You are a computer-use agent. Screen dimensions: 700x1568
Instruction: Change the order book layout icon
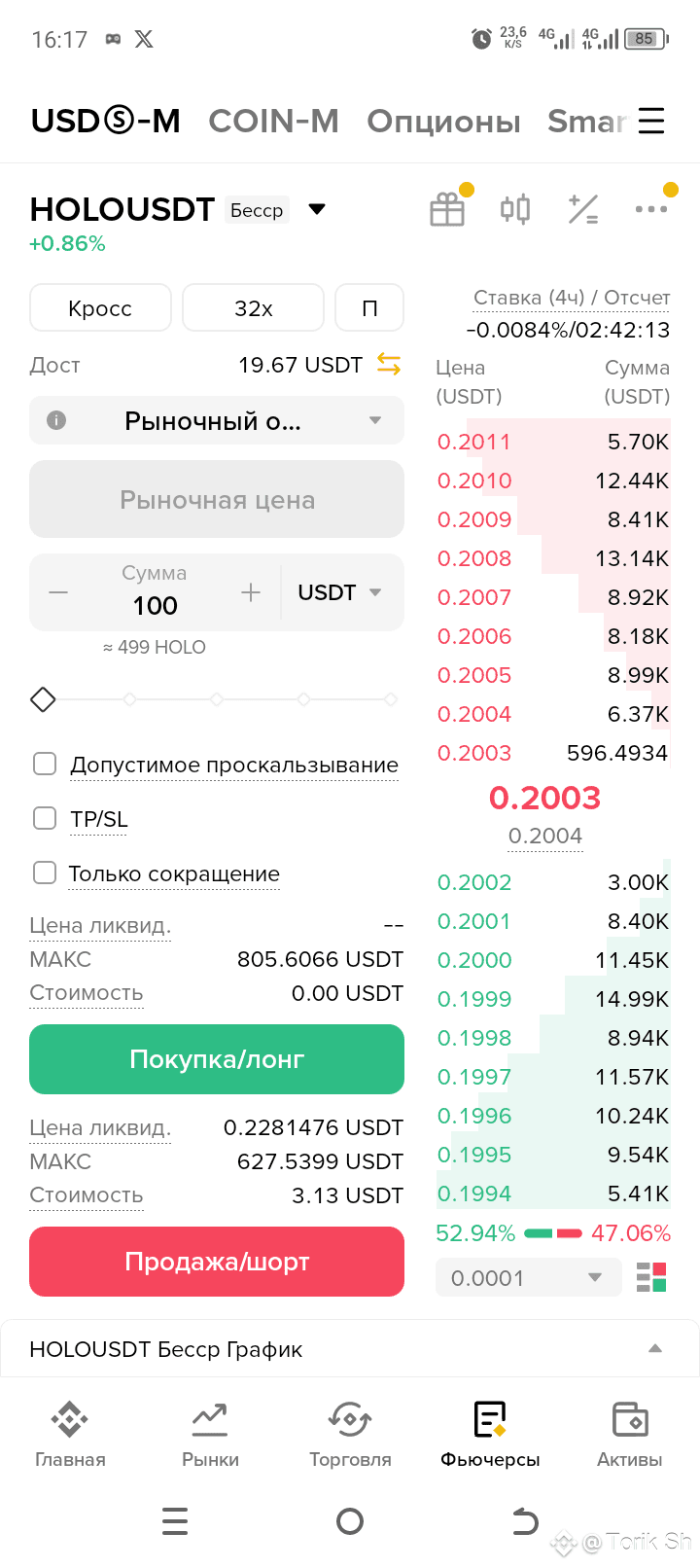(651, 1277)
